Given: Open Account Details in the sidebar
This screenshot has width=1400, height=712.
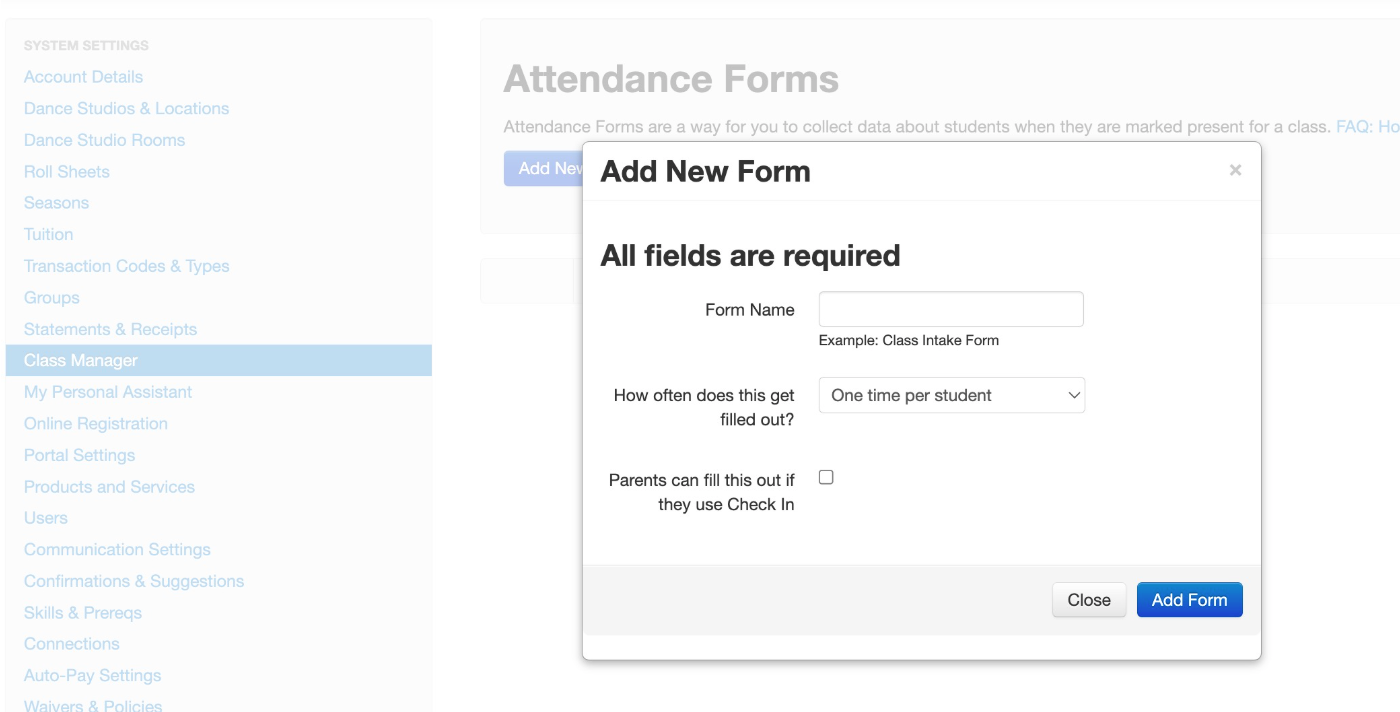Looking at the screenshot, I should tap(83, 77).
